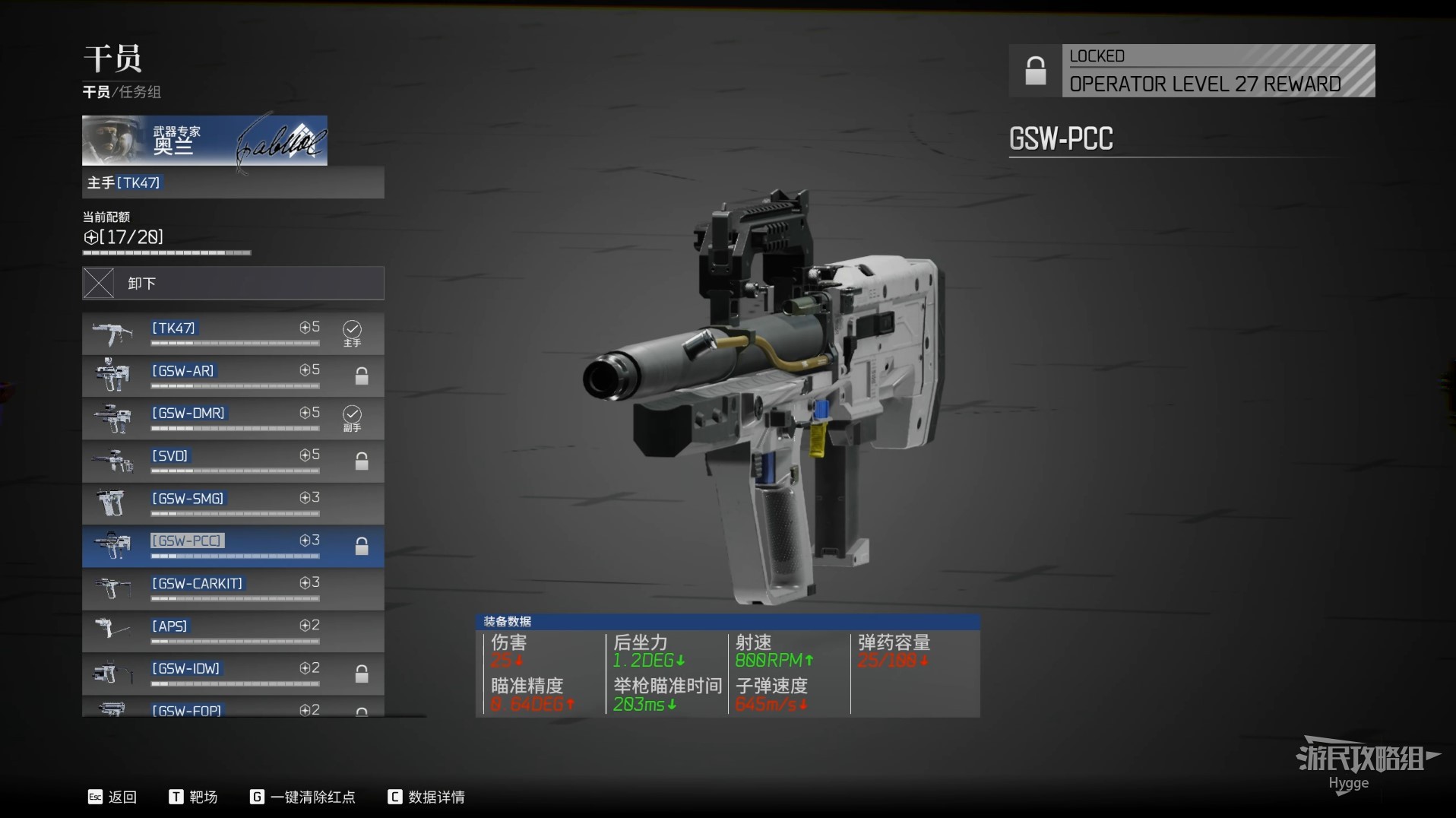Select the [GSW-DMR] list entry
The height and width of the screenshot is (818, 1456).
tap(233, 418)
